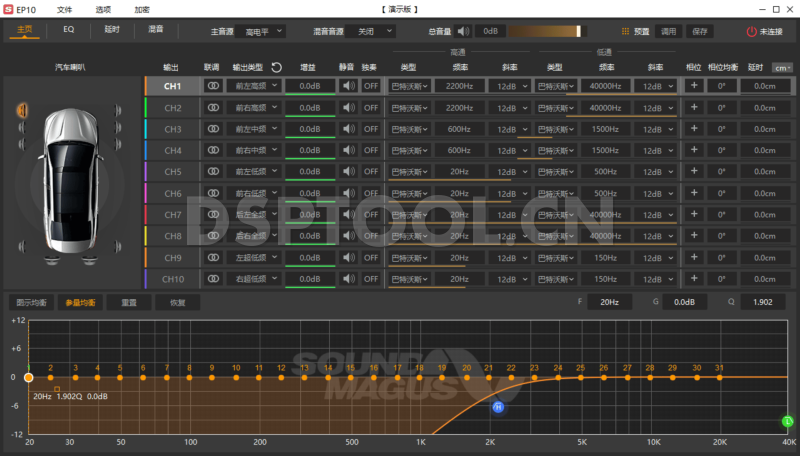This screenshot has height=456, width=800.
Task: Switch to the 主页 tab
Action: coord(24,30)
